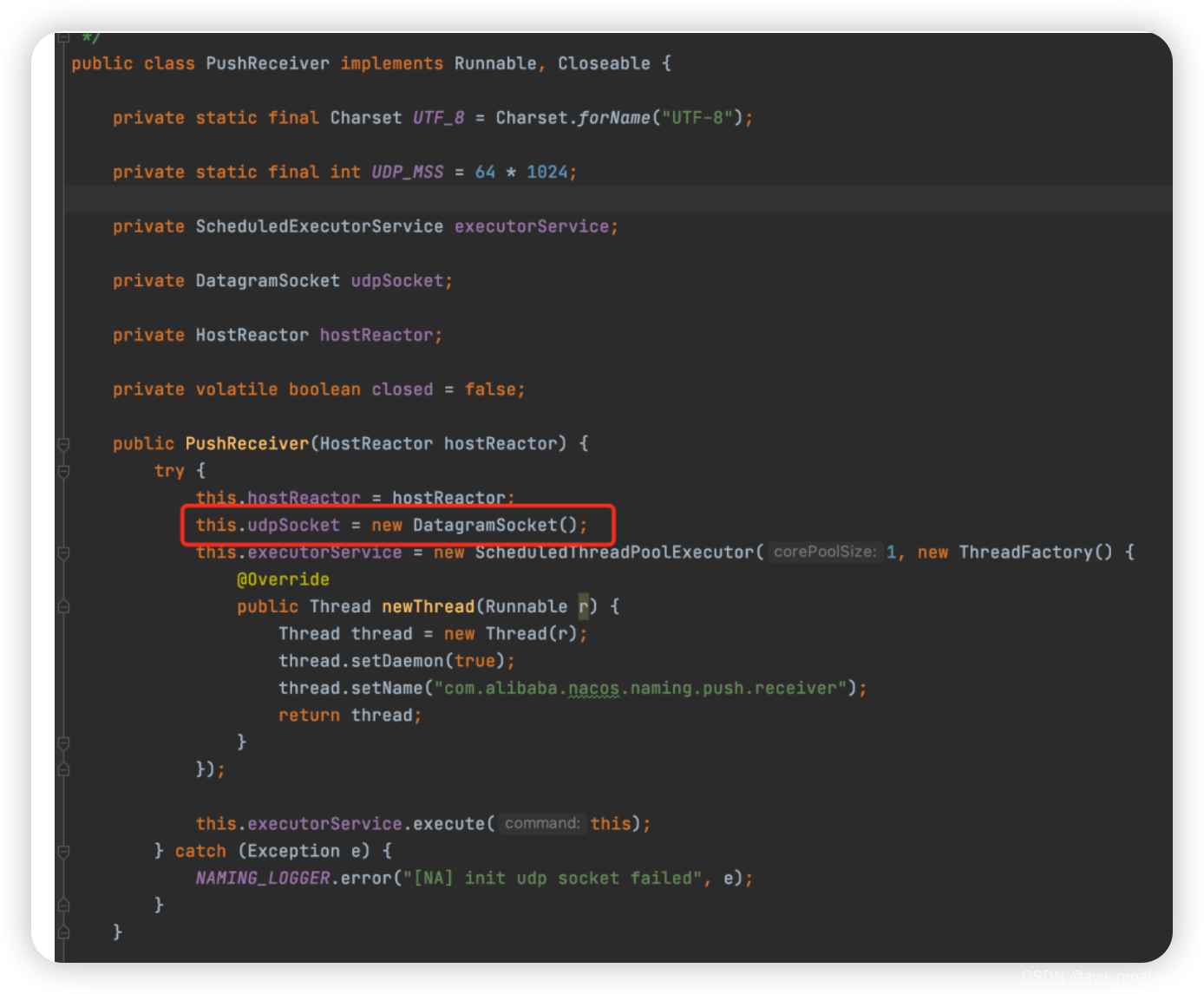Click the catch keyword
The image size is (1204, 994).
(x=200, y=851)
